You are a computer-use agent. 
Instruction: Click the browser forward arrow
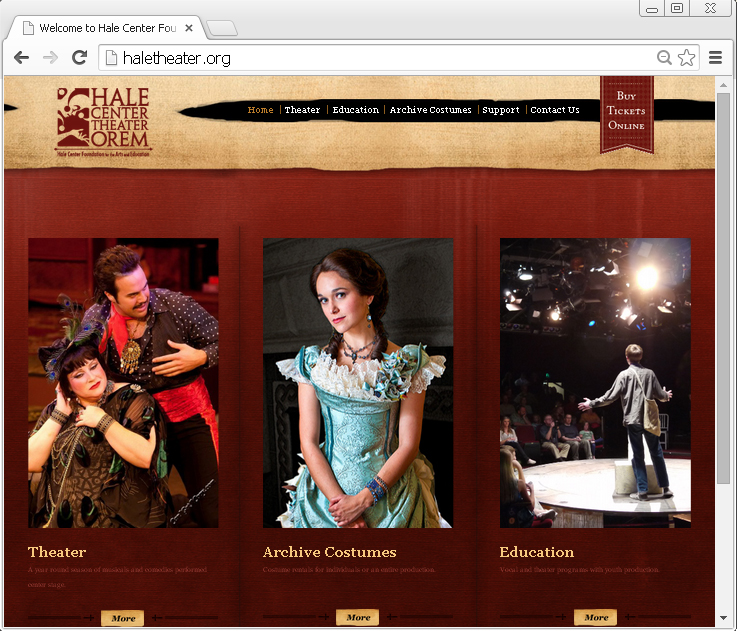click(x=50, y=58)
